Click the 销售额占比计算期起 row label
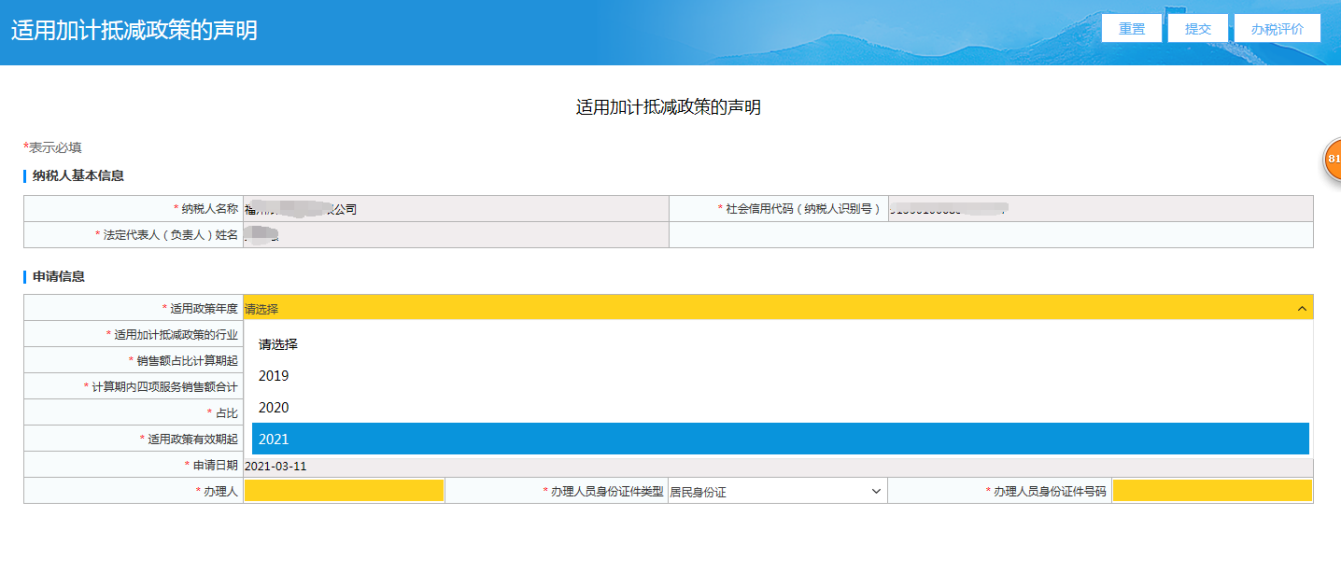The image size is (1341, 586). (x=182, y=361)
